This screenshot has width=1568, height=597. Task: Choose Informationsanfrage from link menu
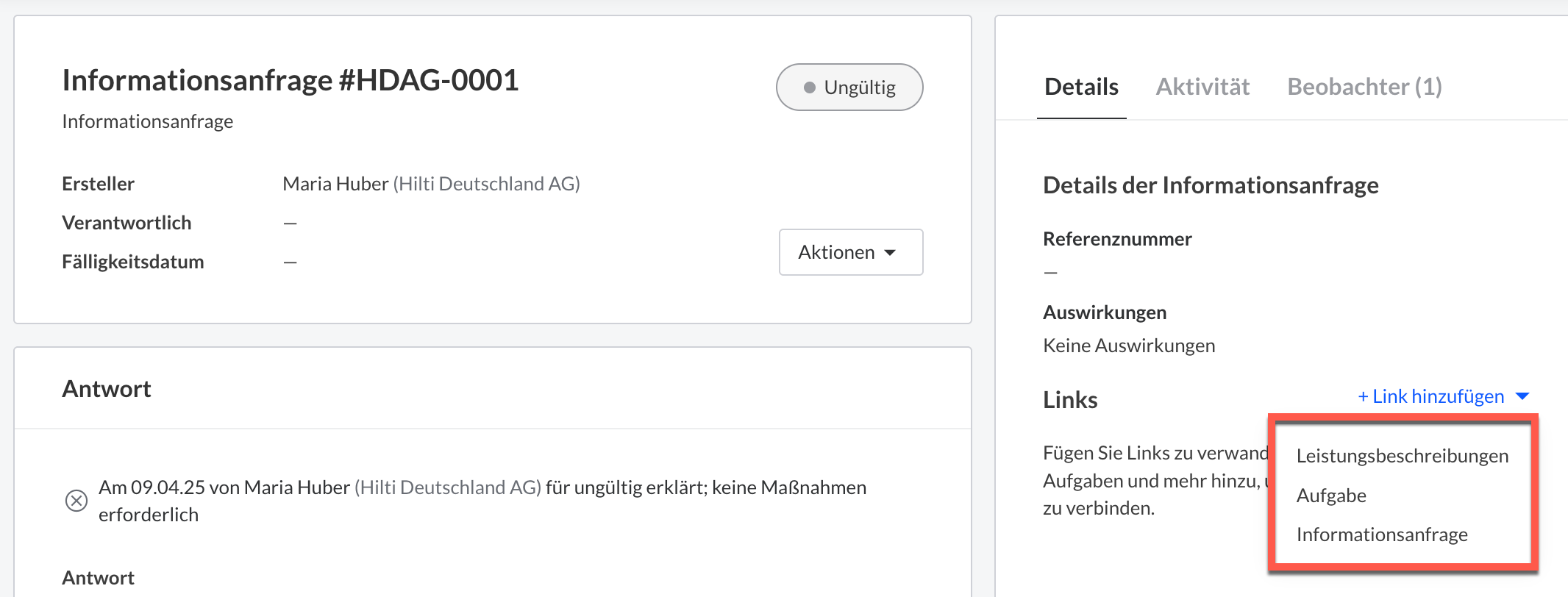[x=1382, y=535]
